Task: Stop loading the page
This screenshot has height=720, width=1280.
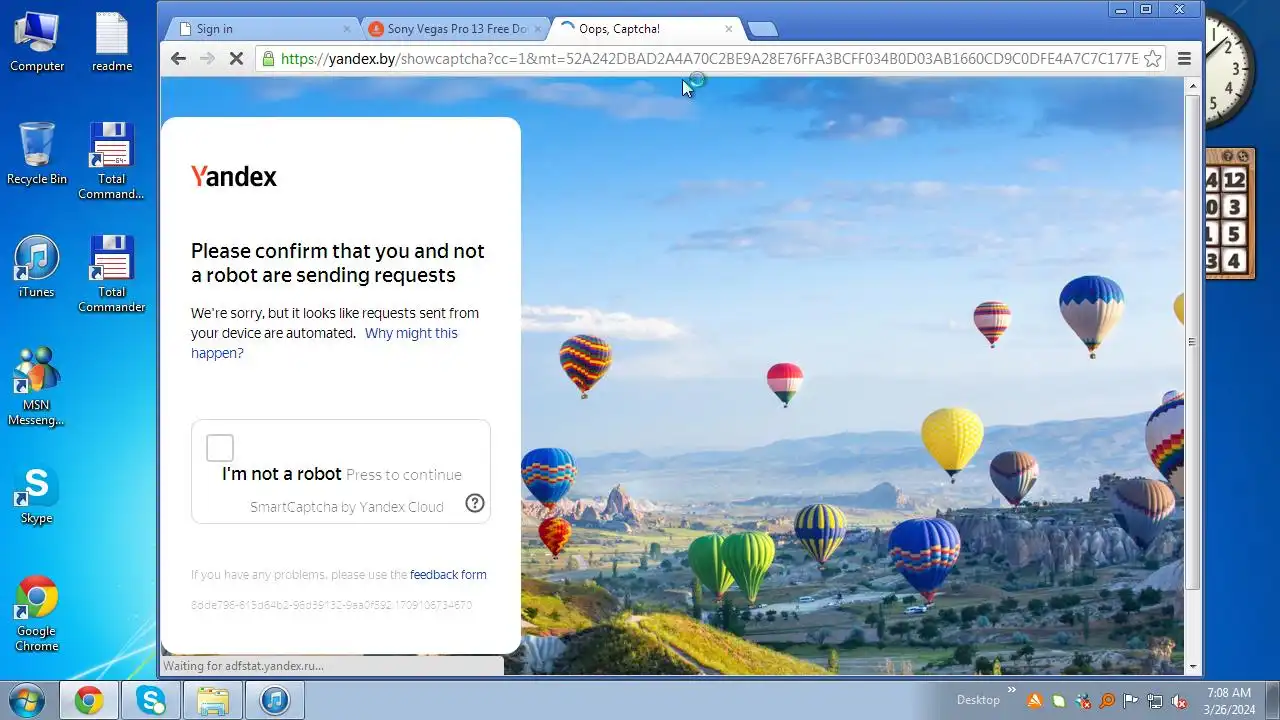Action: [x=237, y=58]
